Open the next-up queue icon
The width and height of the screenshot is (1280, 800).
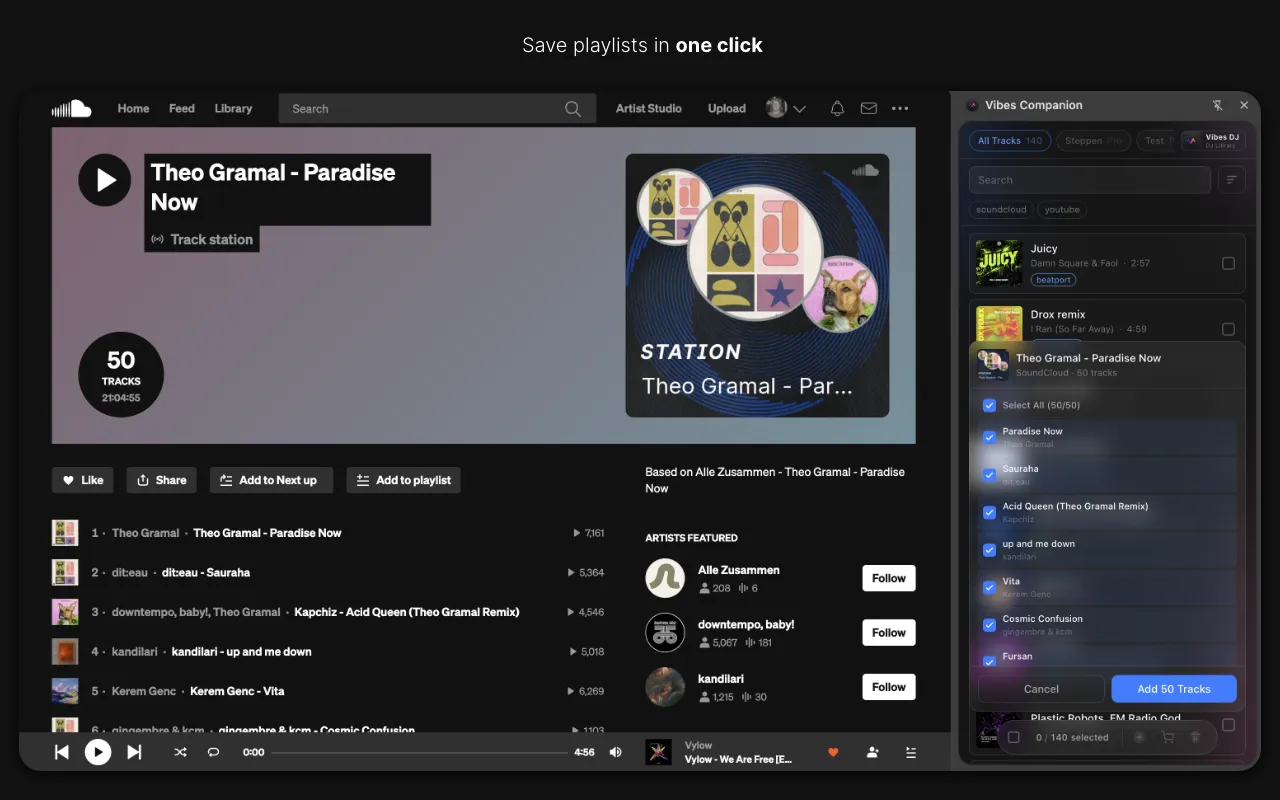(910, 752)
